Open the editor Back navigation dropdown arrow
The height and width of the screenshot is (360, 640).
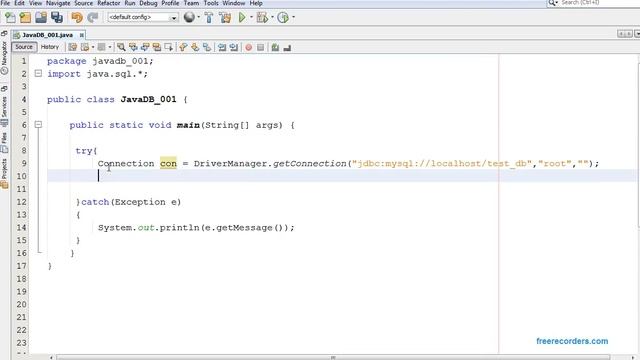pyautogui.click(x=93, y=47)
